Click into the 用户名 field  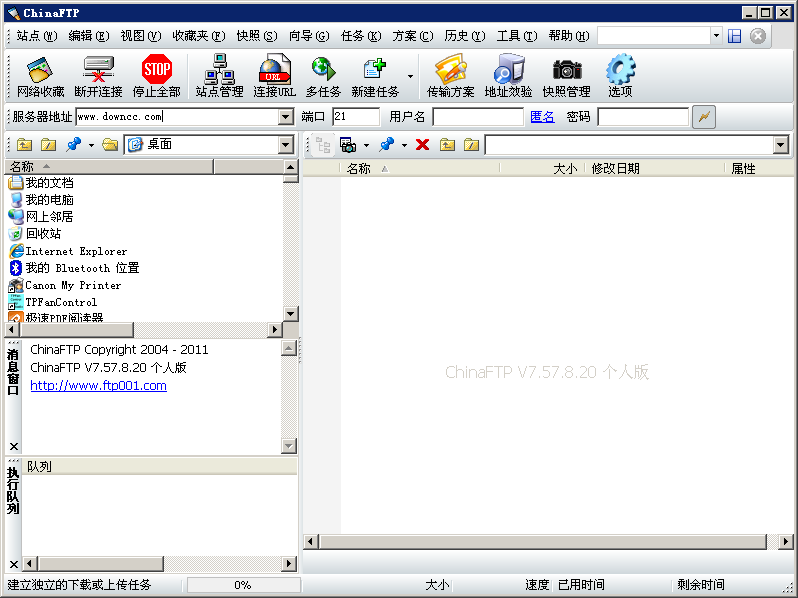[478, 117]
